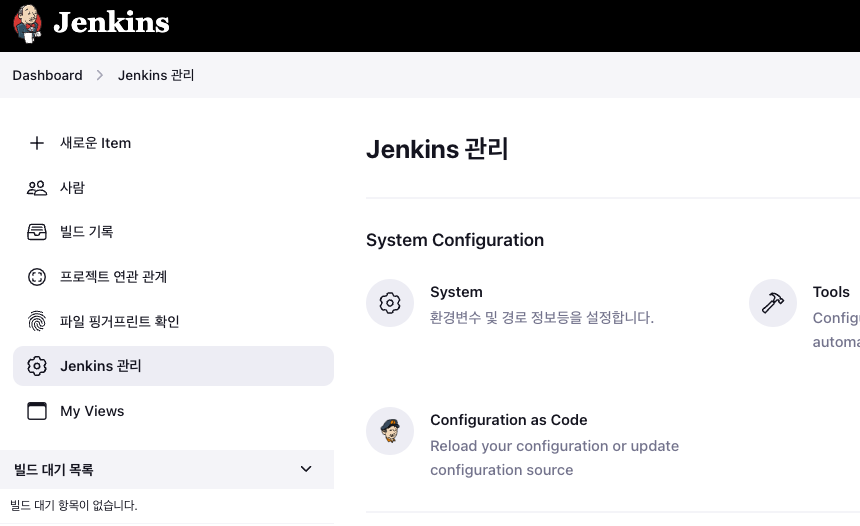Click the Configuration as Code icon
This screenshot has width=860, height=526.
coord(390,431)
